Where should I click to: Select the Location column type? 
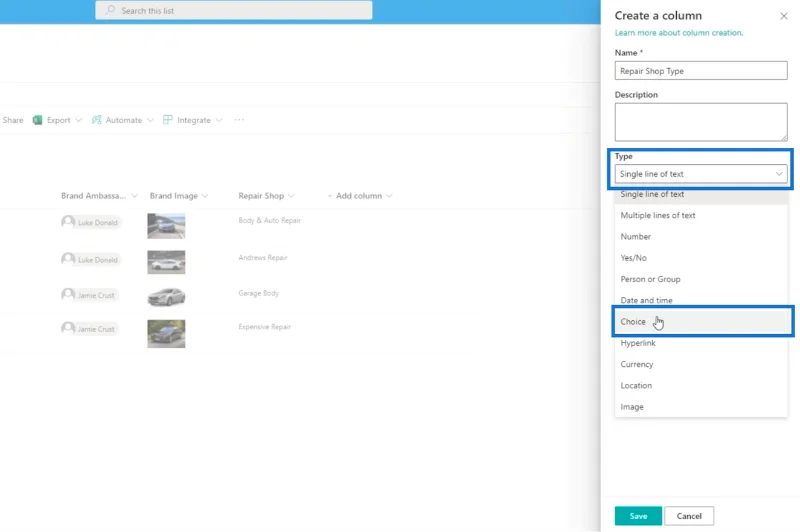click(x=701, y=386)
